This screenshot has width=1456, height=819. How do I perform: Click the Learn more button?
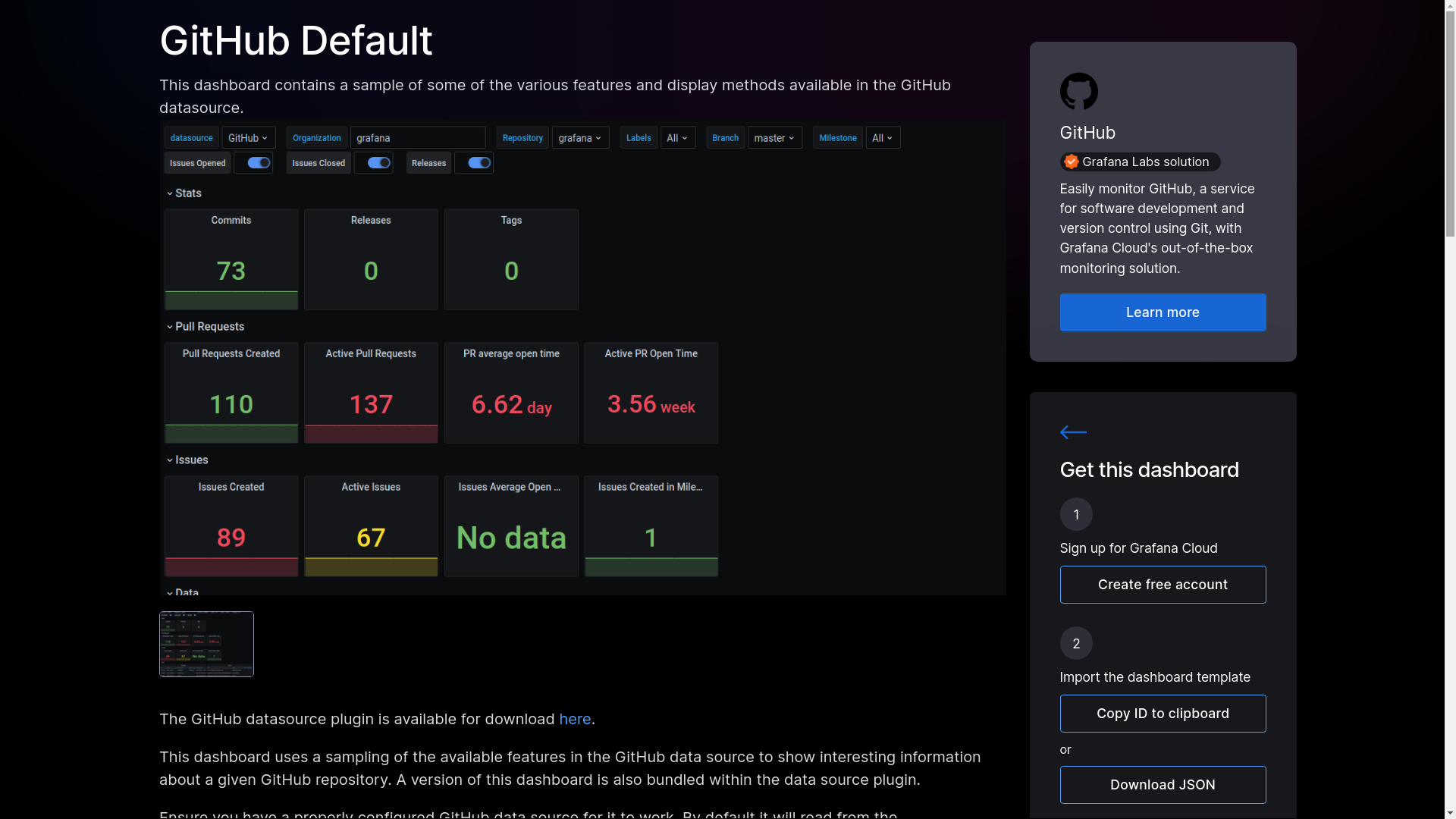click(x=1163, y=312)
